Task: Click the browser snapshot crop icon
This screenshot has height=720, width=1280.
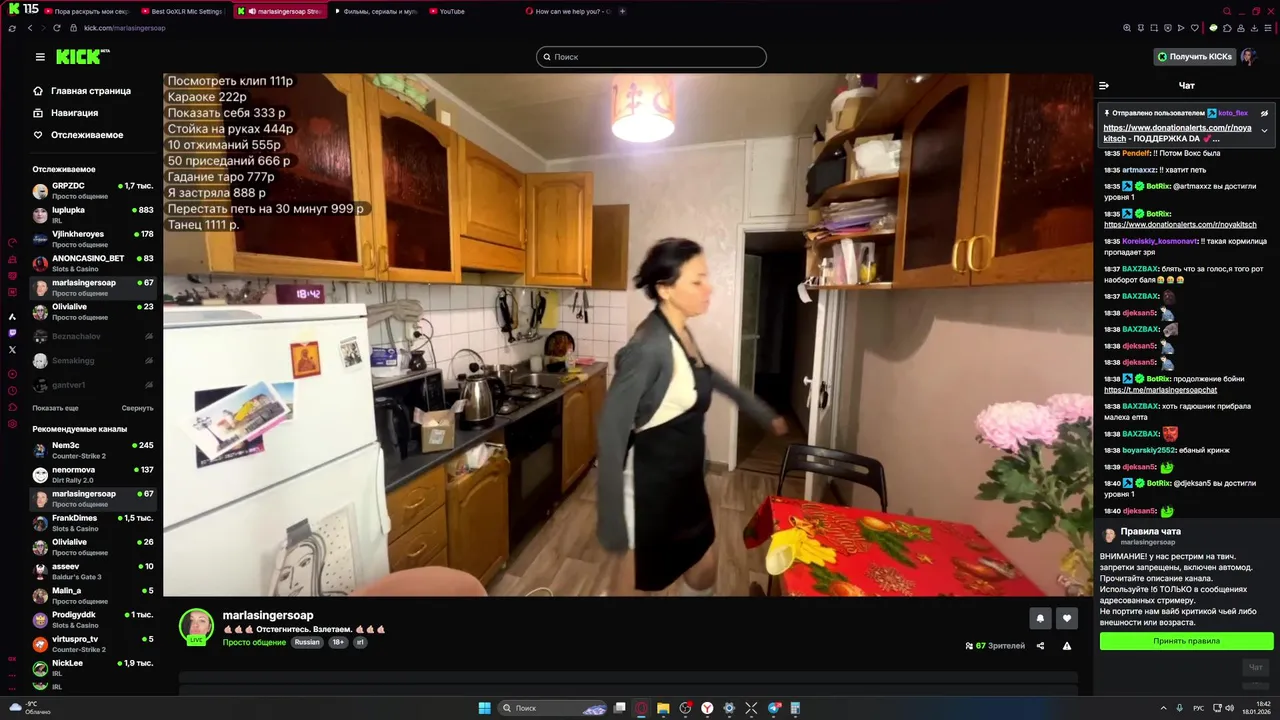Action: (1154, 28)
